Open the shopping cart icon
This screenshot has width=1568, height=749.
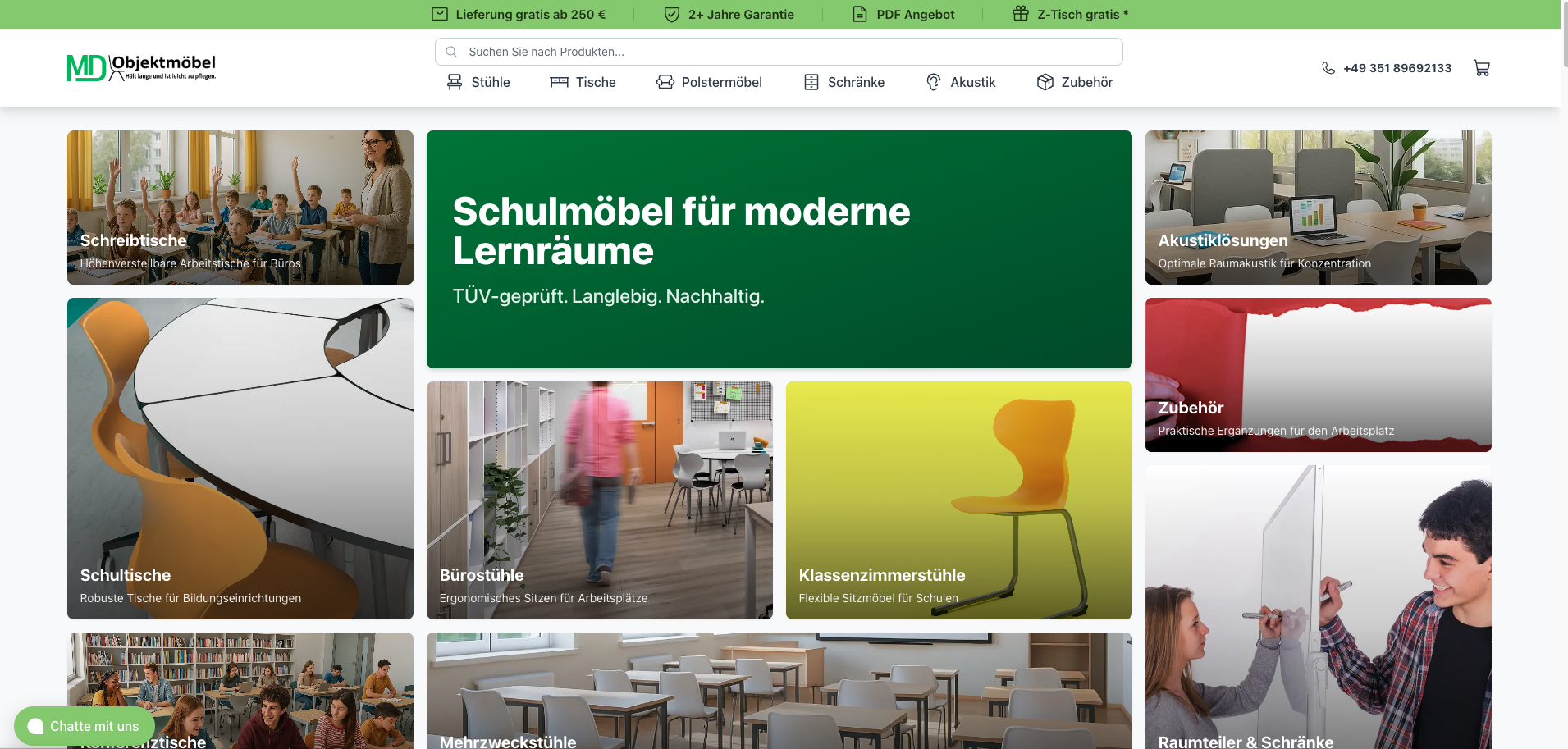[x=1481, y=68]
